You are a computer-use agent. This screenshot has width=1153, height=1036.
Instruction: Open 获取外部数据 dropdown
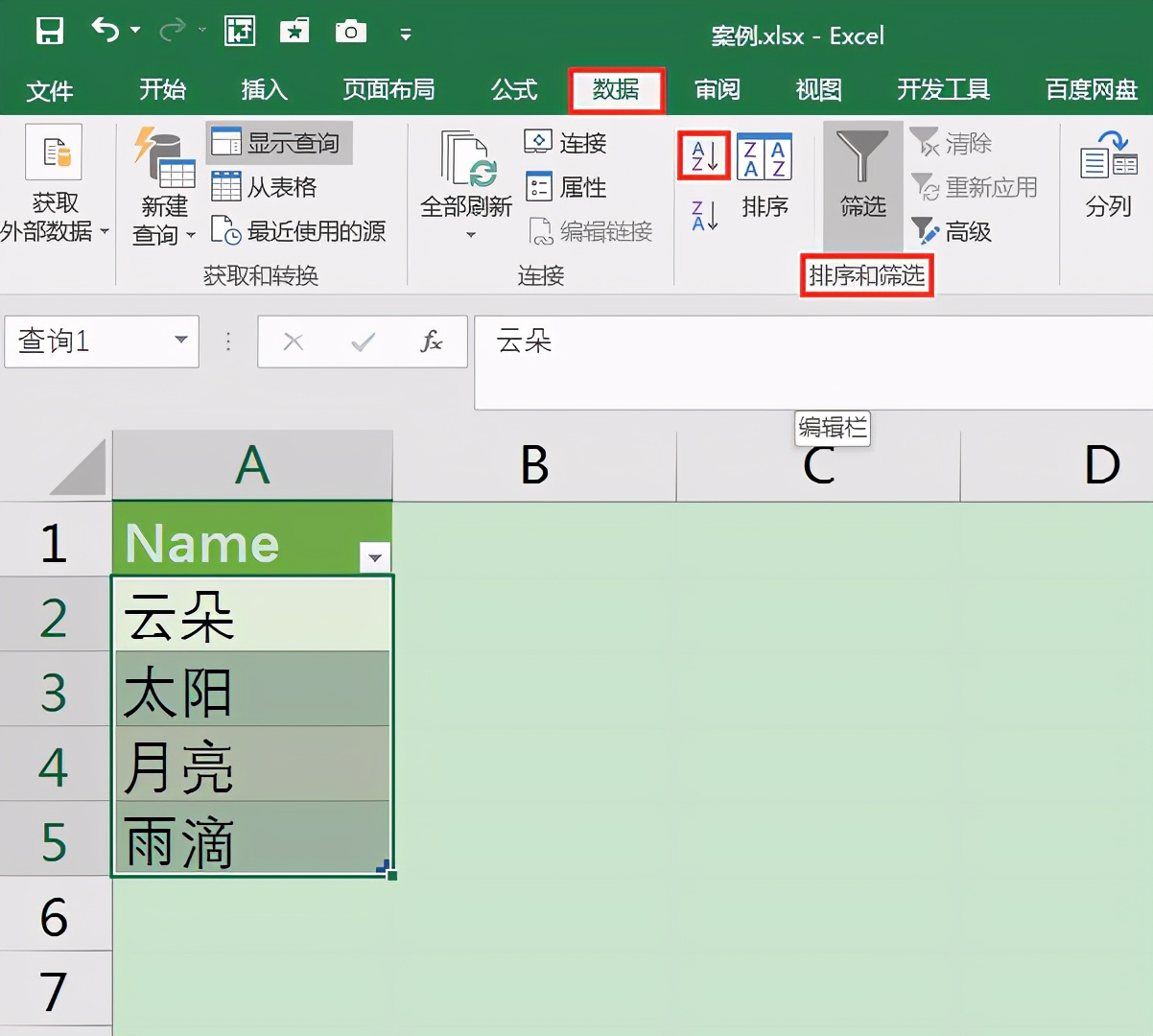coord(54,184)
